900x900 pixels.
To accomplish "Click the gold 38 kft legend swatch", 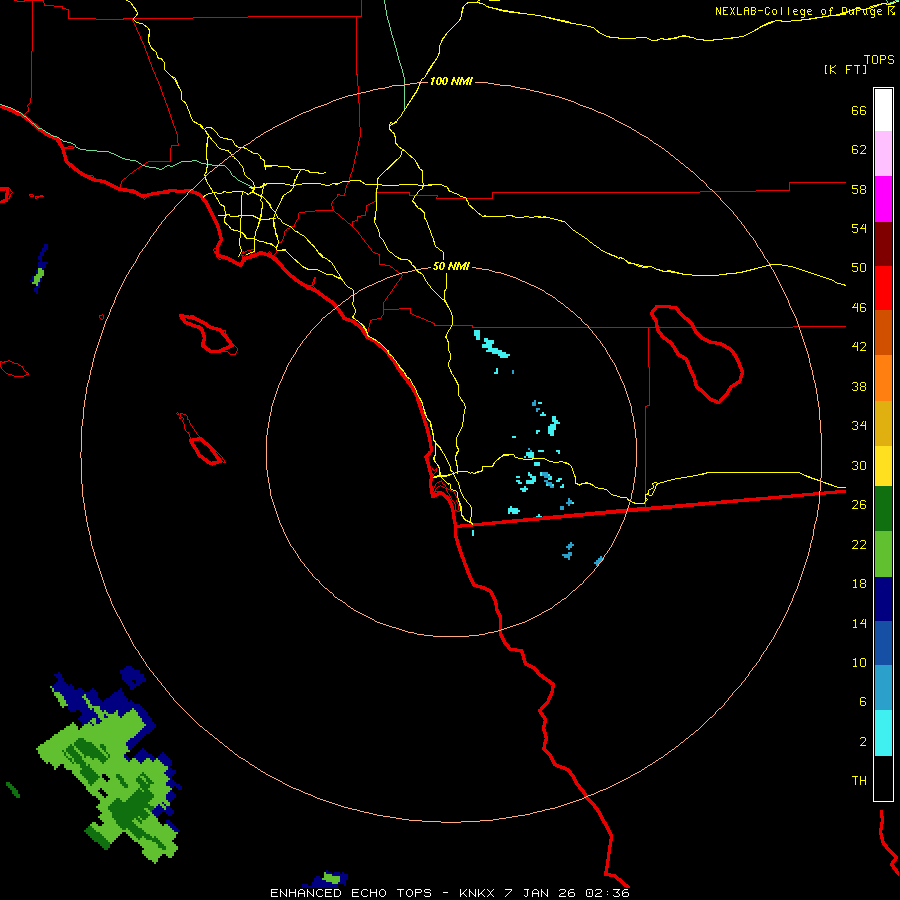I will tap(883, 423).
